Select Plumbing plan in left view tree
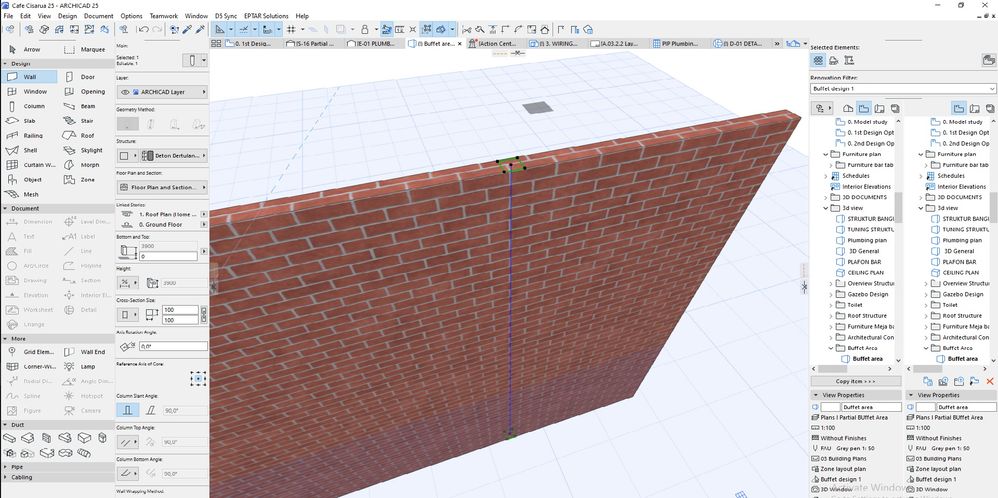This screenshot has height=498, width=998. (x=869, y=240)
